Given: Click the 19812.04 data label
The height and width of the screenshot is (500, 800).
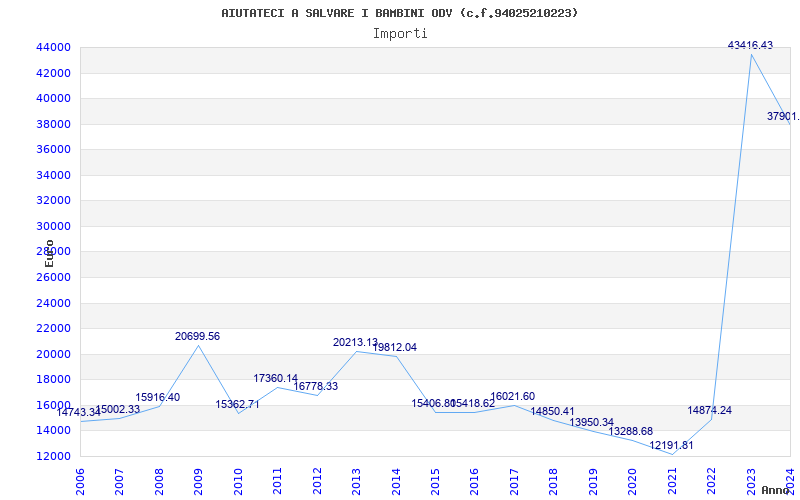Looking at the screenshot, I should tap(395, 347).
